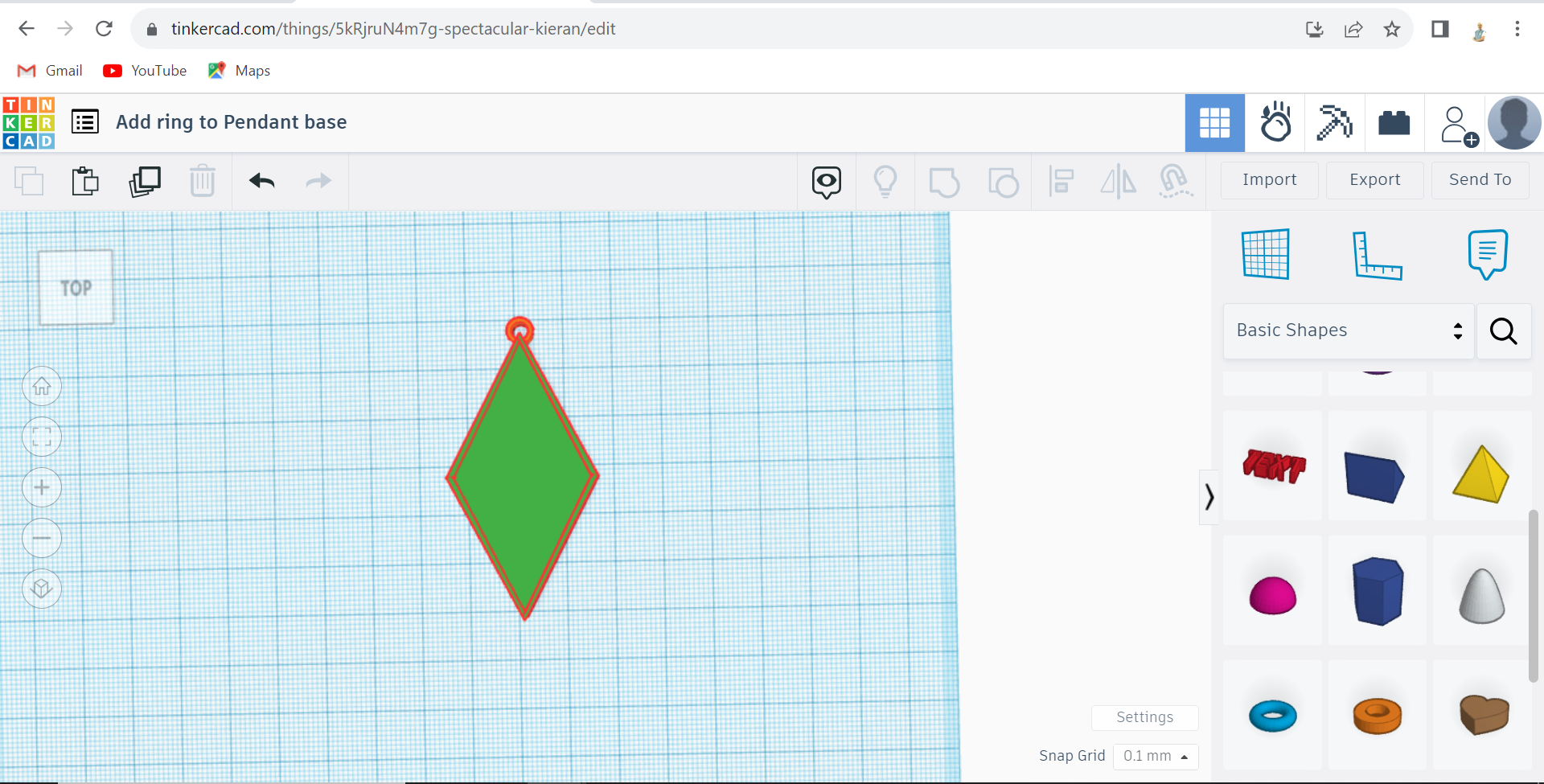Reset to Home view
The height and width of the screenshot is (784, 1544).
click(x=42, y=387)
